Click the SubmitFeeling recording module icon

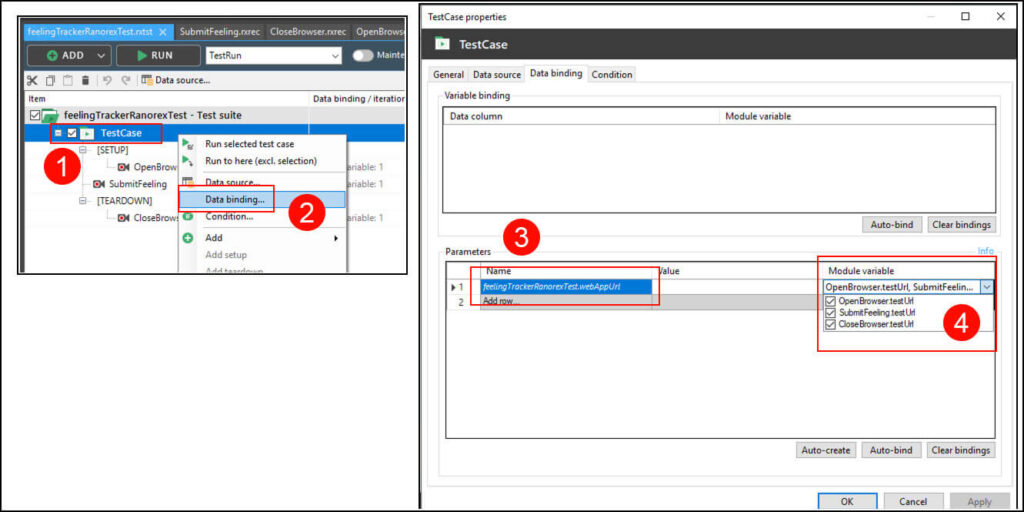99,184
